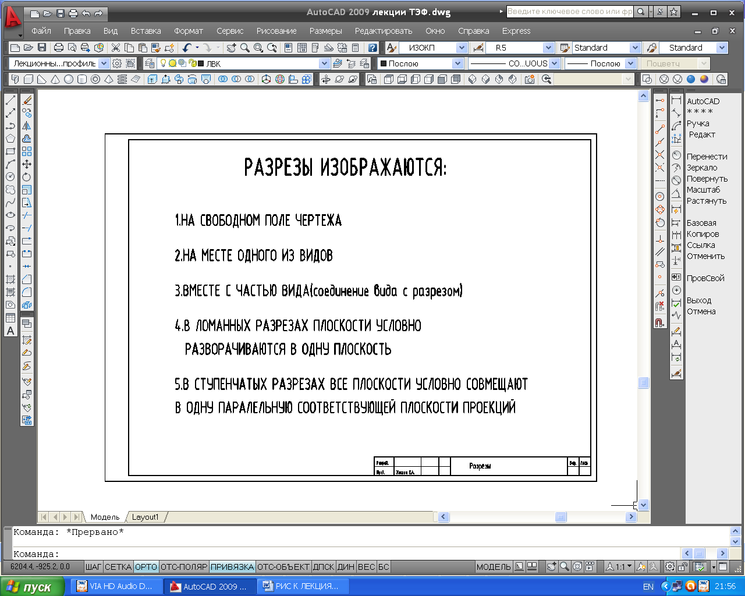The image size is (745, 596).
Task: Click the Save icon in the standard toolbar
Action: 42,48
